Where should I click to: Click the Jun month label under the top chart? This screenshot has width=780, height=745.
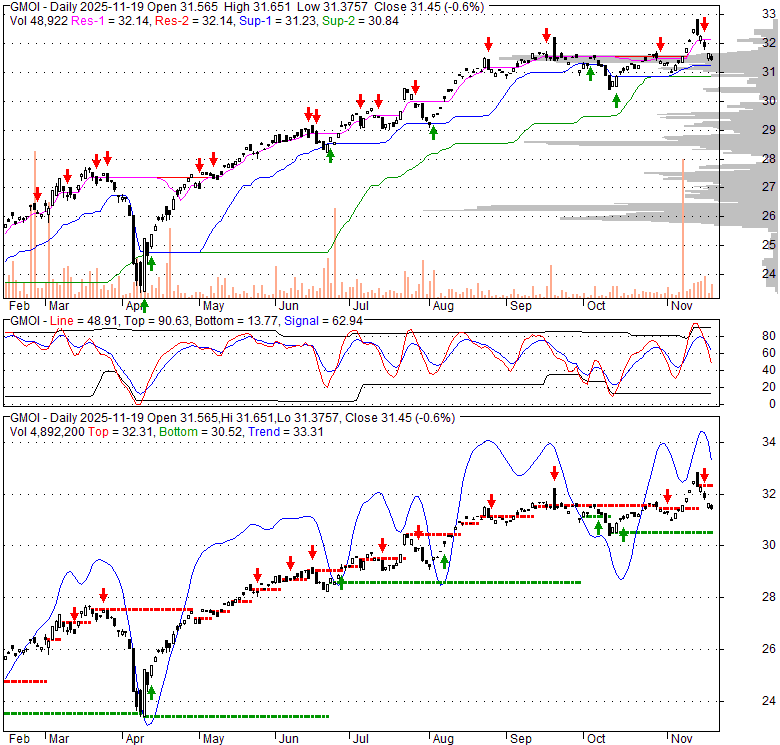coord(289,306)
